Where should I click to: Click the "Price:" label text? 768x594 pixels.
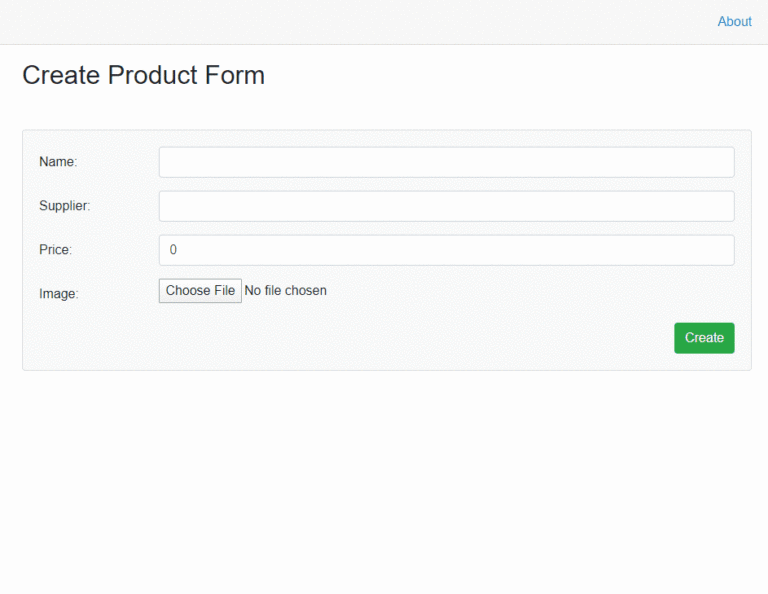pyautogui.click(x=56, y=250)
